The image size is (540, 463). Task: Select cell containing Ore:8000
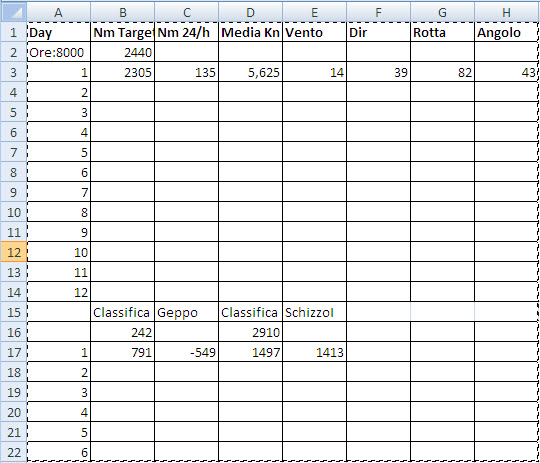pyautogui.click(x=59, y=52)
